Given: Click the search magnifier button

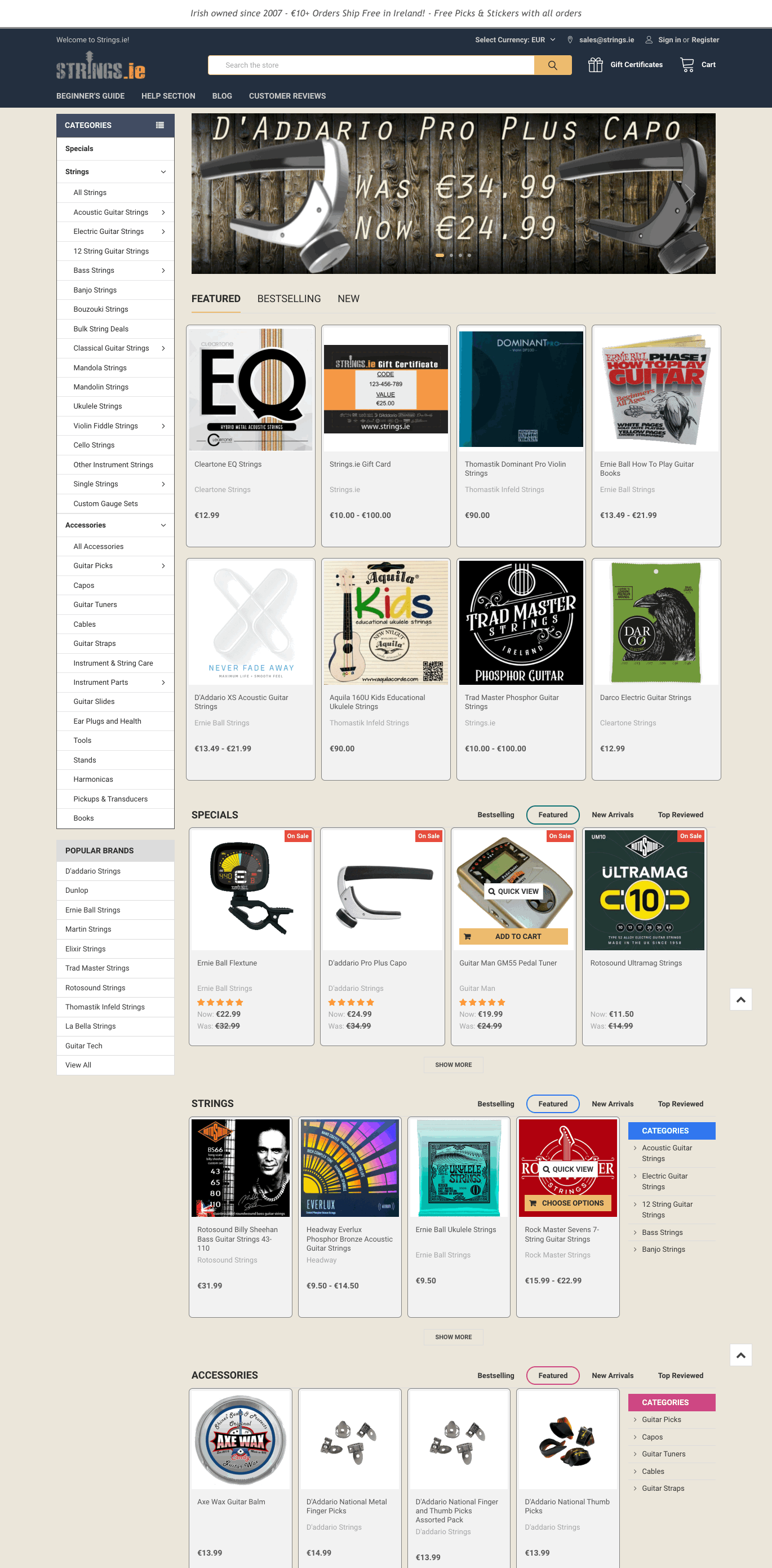Looking at the screenshot, I should (x=552, y=65).
